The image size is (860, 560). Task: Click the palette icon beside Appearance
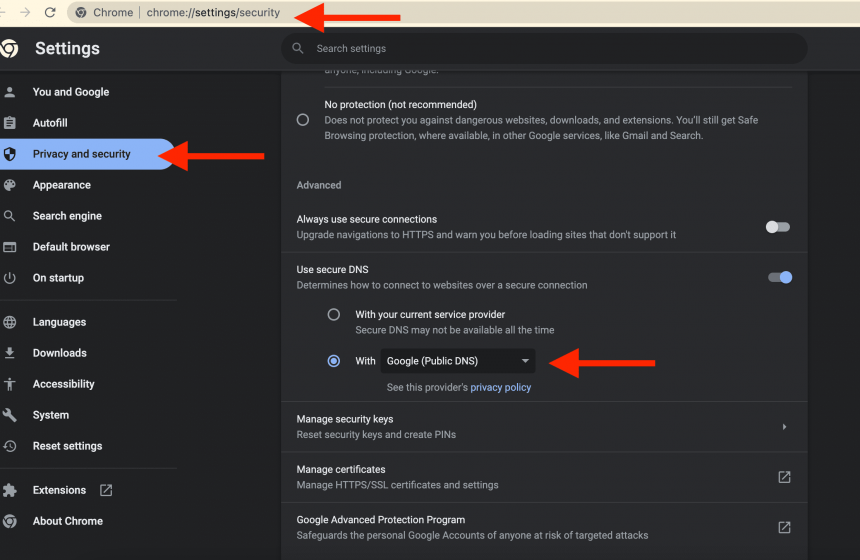pyautogui.click(x=9, y=185)
